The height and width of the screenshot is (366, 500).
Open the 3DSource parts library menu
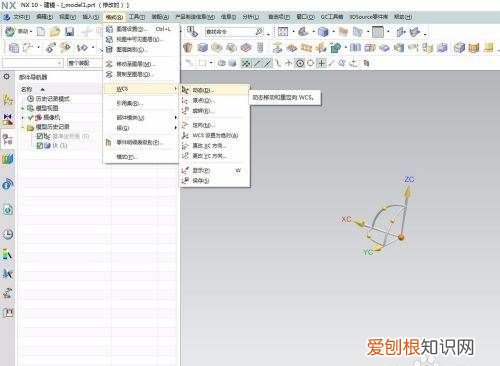tap(369, 17)
